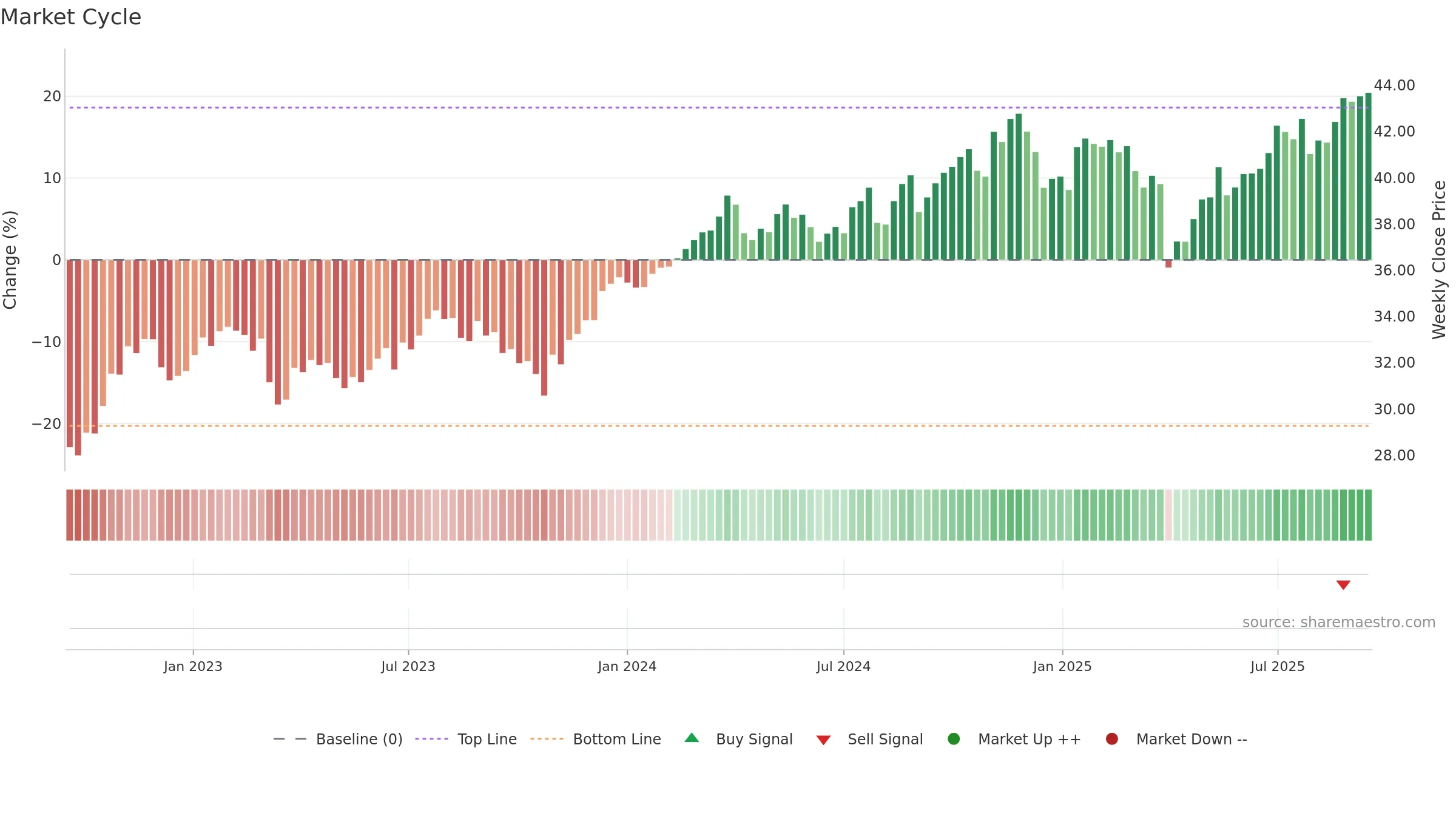1456x819 pixels.
Task: Click the purple dotted Top Line legend swatch
Action: point(431,739)
